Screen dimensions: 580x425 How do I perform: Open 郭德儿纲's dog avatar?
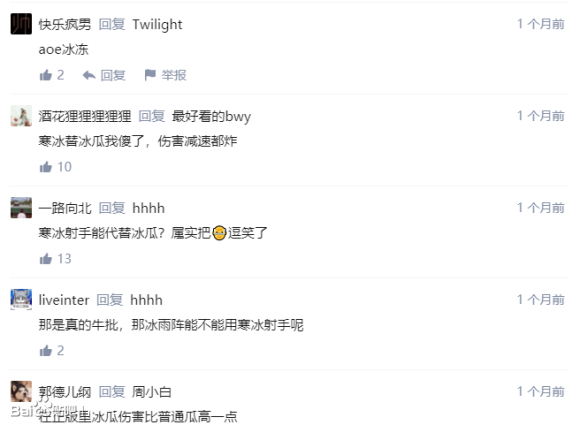(21, 391)
